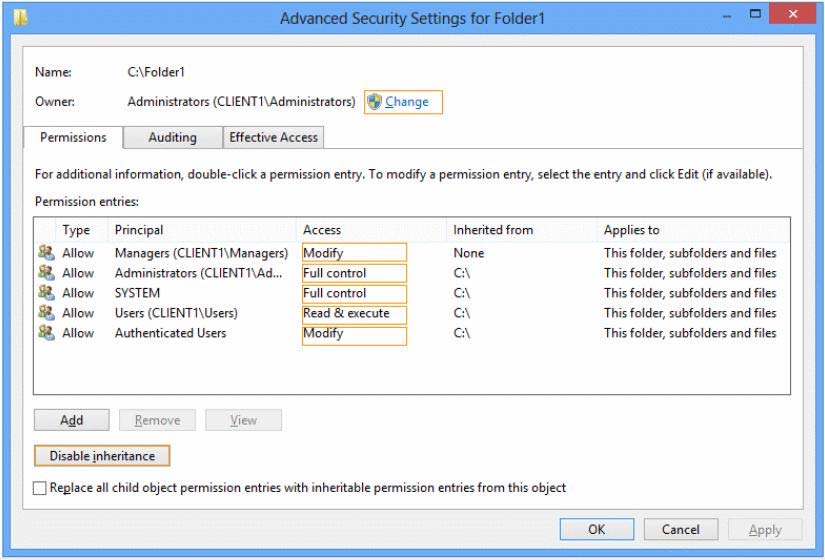
Task: Click the Add button
Action: pos(72,420)
